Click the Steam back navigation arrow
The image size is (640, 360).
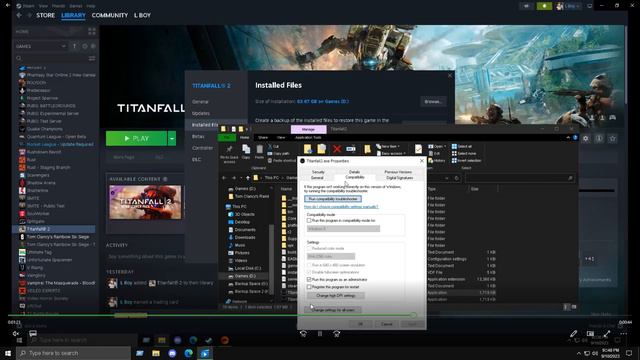(19, 15)
